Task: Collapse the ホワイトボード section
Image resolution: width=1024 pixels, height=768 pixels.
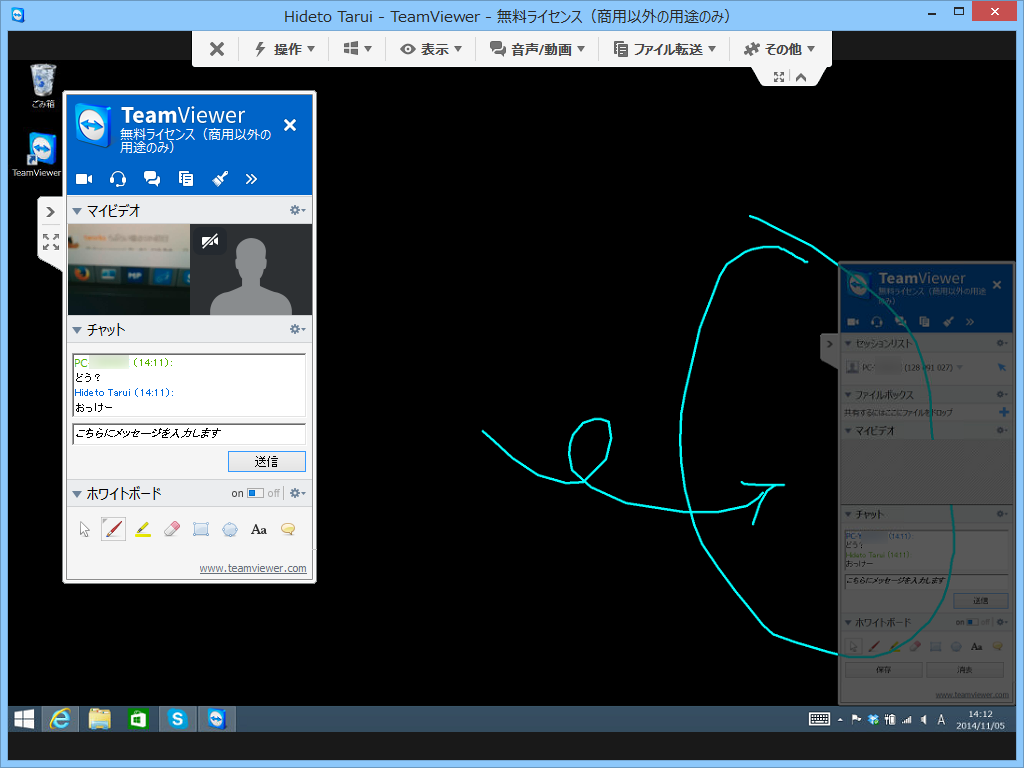Action: point(77,494)
